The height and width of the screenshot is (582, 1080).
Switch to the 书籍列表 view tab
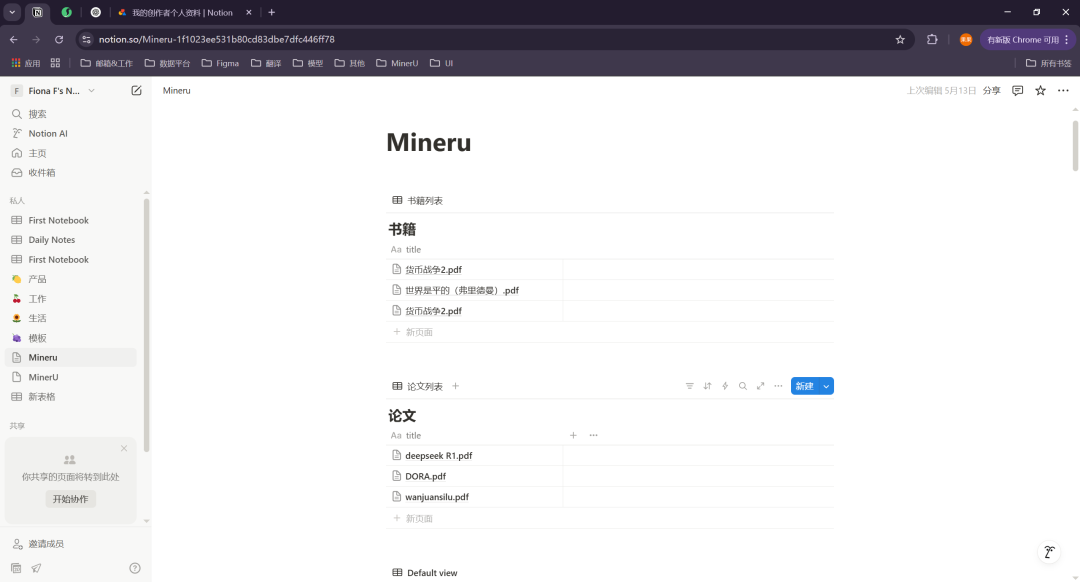(x=417, y=200)
